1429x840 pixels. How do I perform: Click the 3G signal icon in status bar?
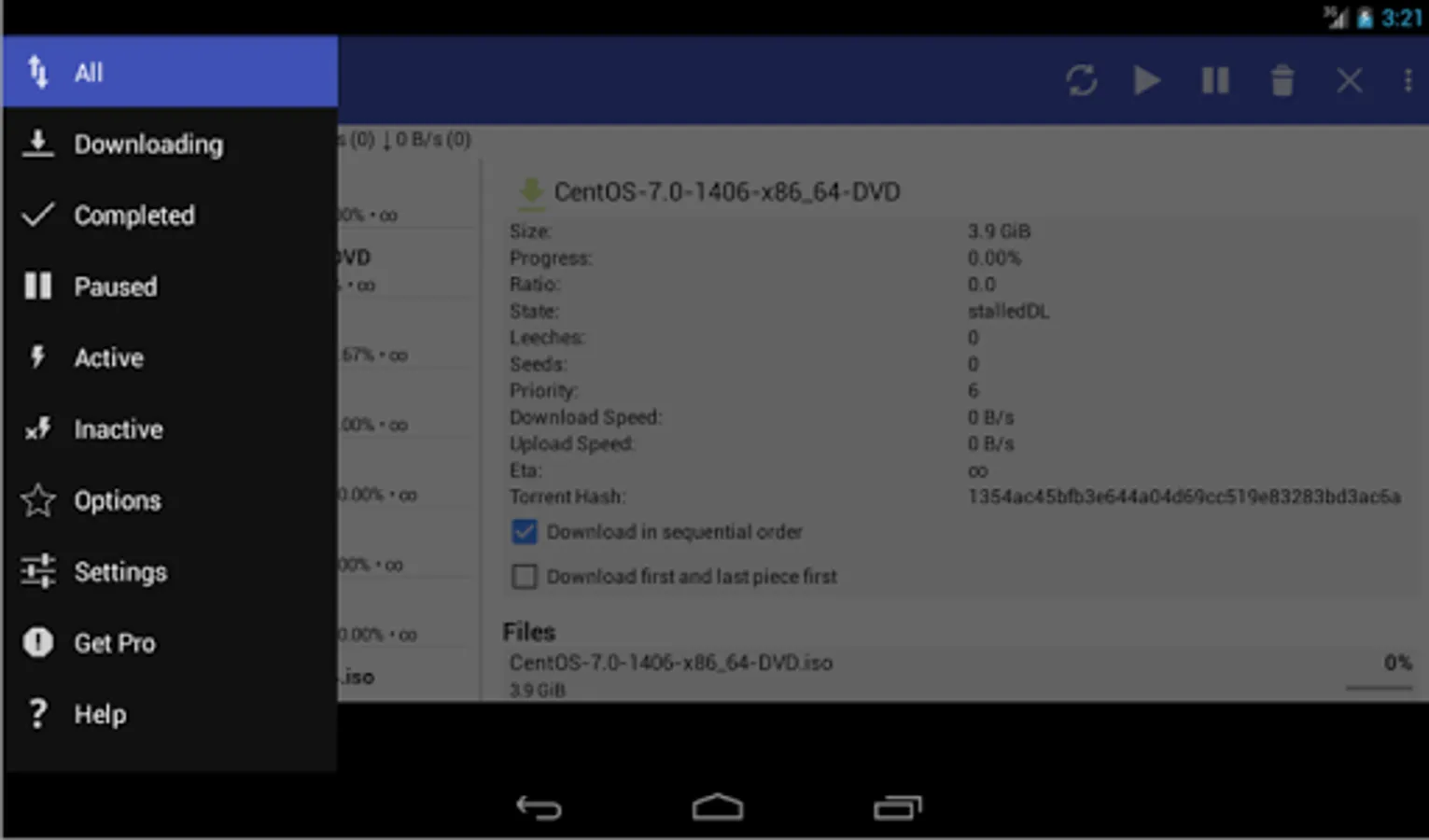coord(1335,17)
